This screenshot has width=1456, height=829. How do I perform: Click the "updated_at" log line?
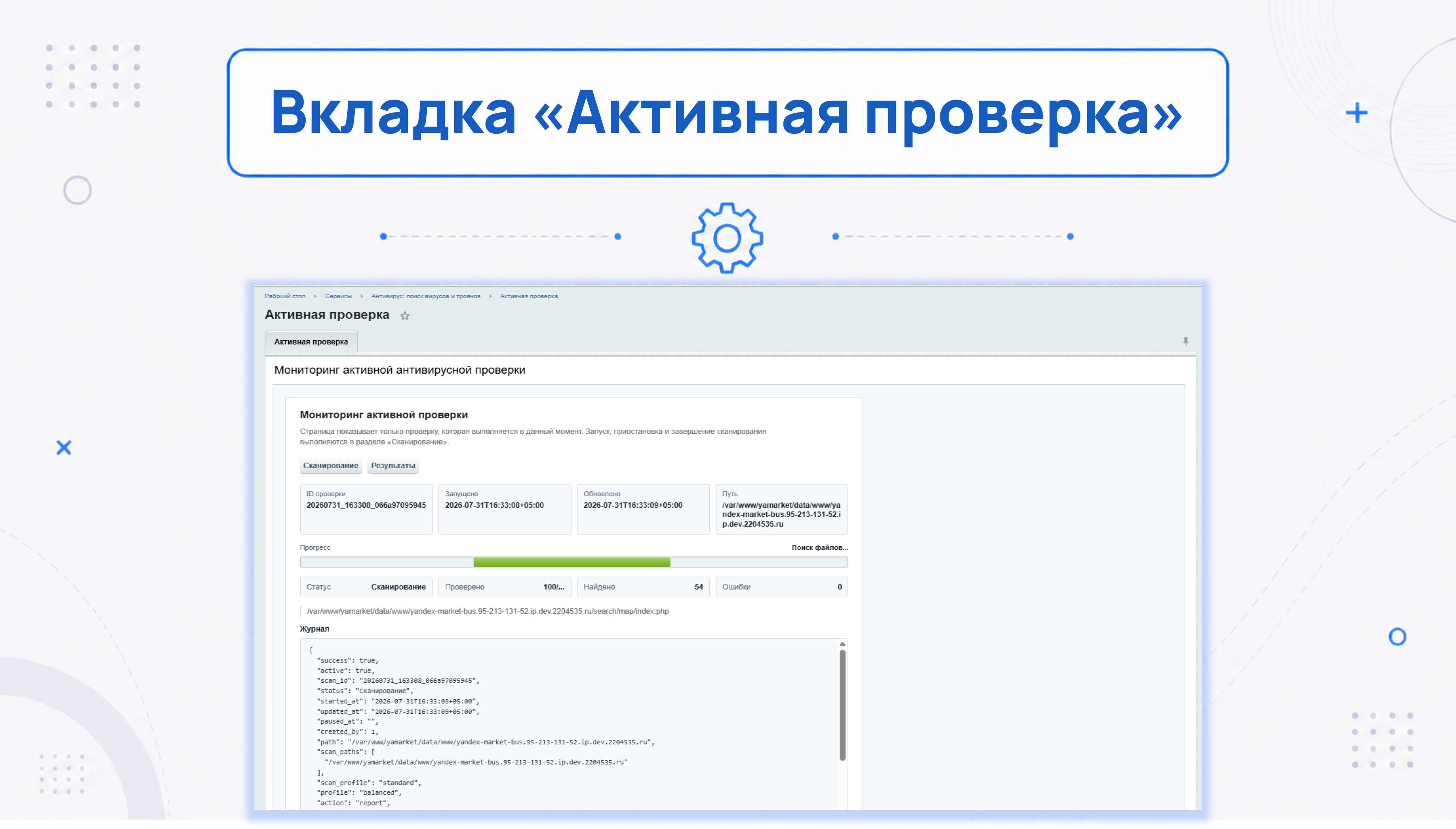pyautogui.click(x=398, y=712)
